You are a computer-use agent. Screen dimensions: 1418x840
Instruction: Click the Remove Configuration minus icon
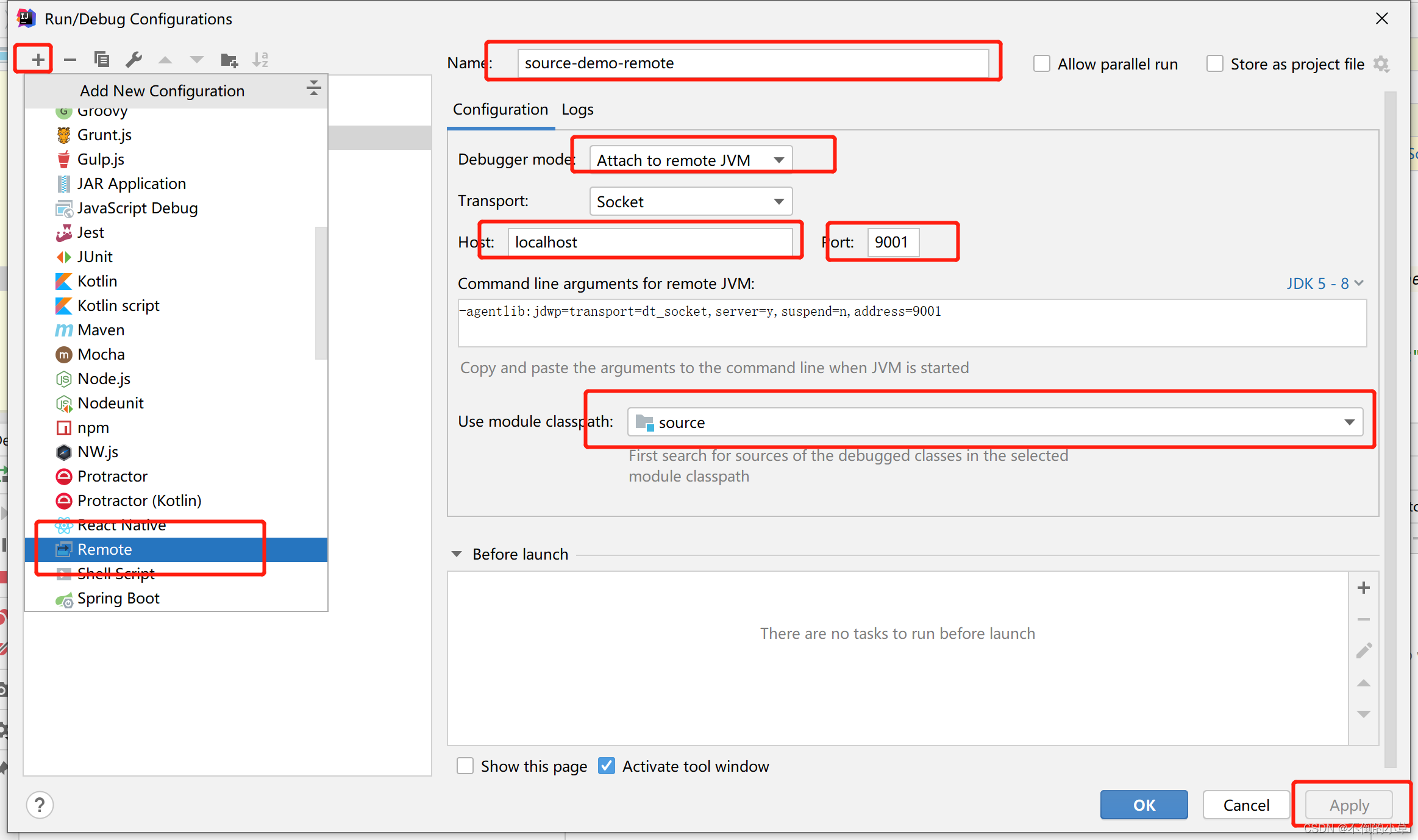tap(70, 60)
